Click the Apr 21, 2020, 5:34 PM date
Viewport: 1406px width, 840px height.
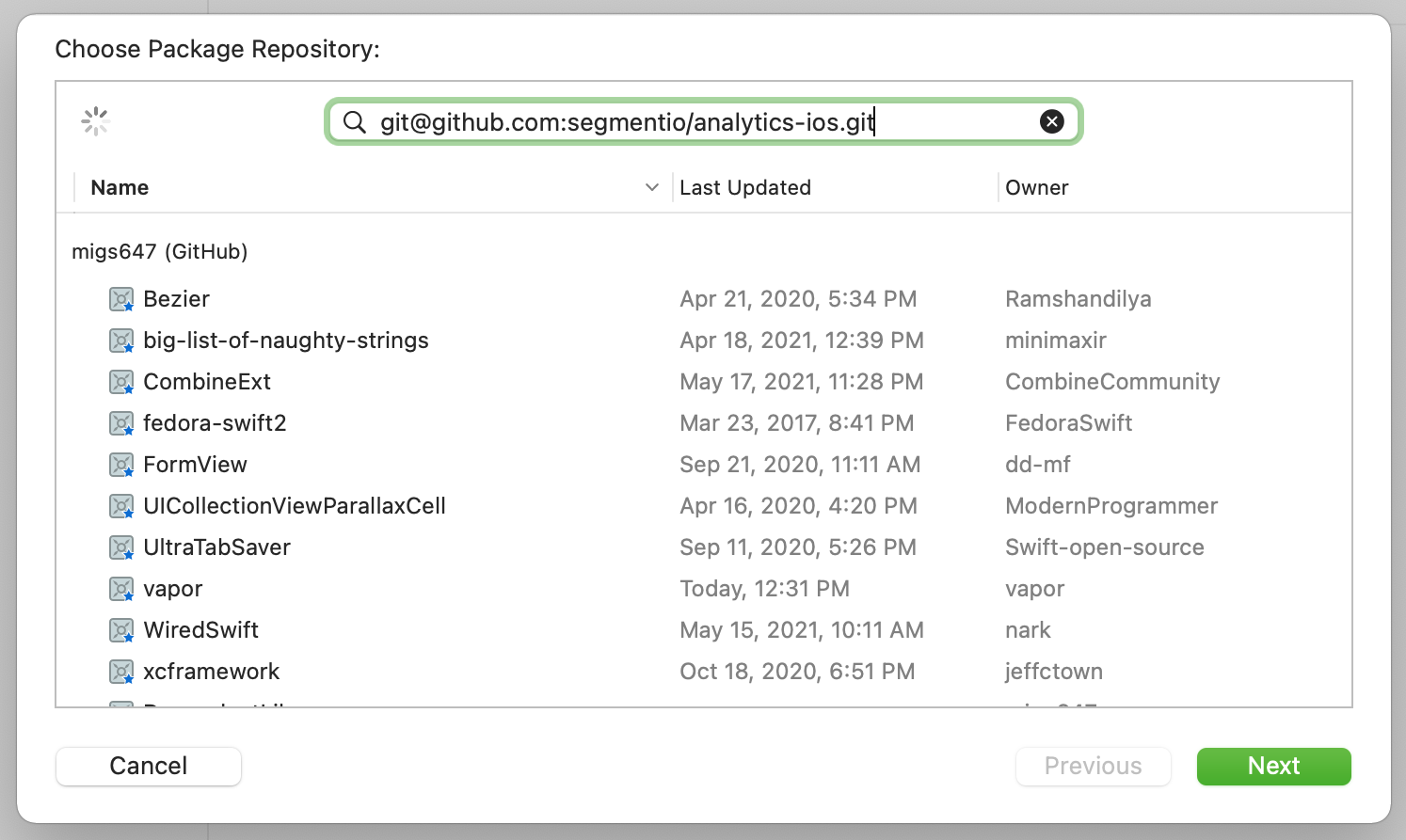pos(798,299)
